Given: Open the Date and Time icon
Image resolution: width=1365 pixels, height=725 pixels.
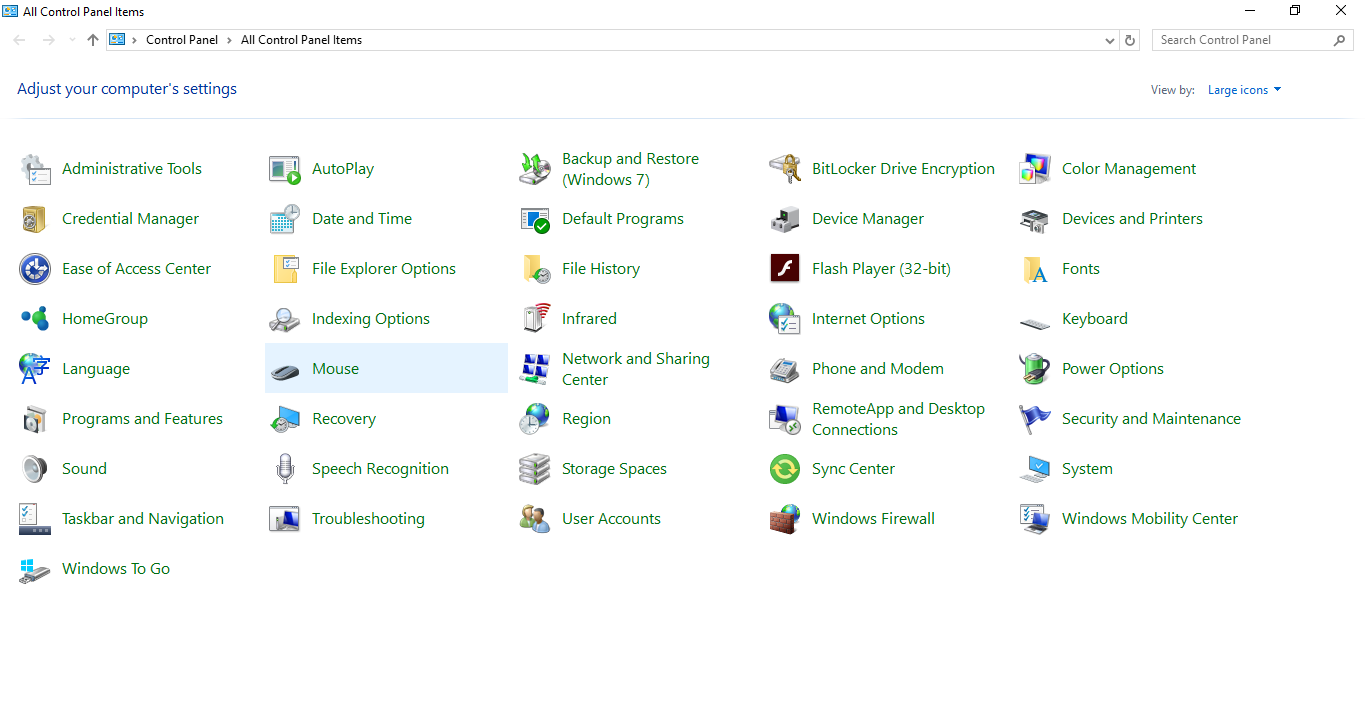Looking at the screenshot, I should pos(285,219).
